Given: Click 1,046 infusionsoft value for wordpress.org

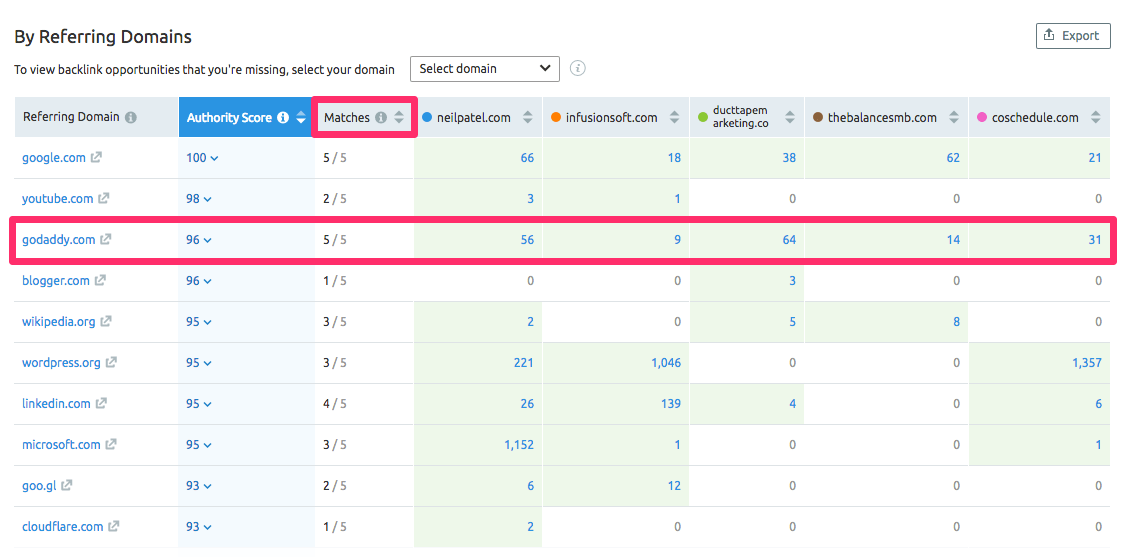Looking at the screenshot, I should coord(665,363).
